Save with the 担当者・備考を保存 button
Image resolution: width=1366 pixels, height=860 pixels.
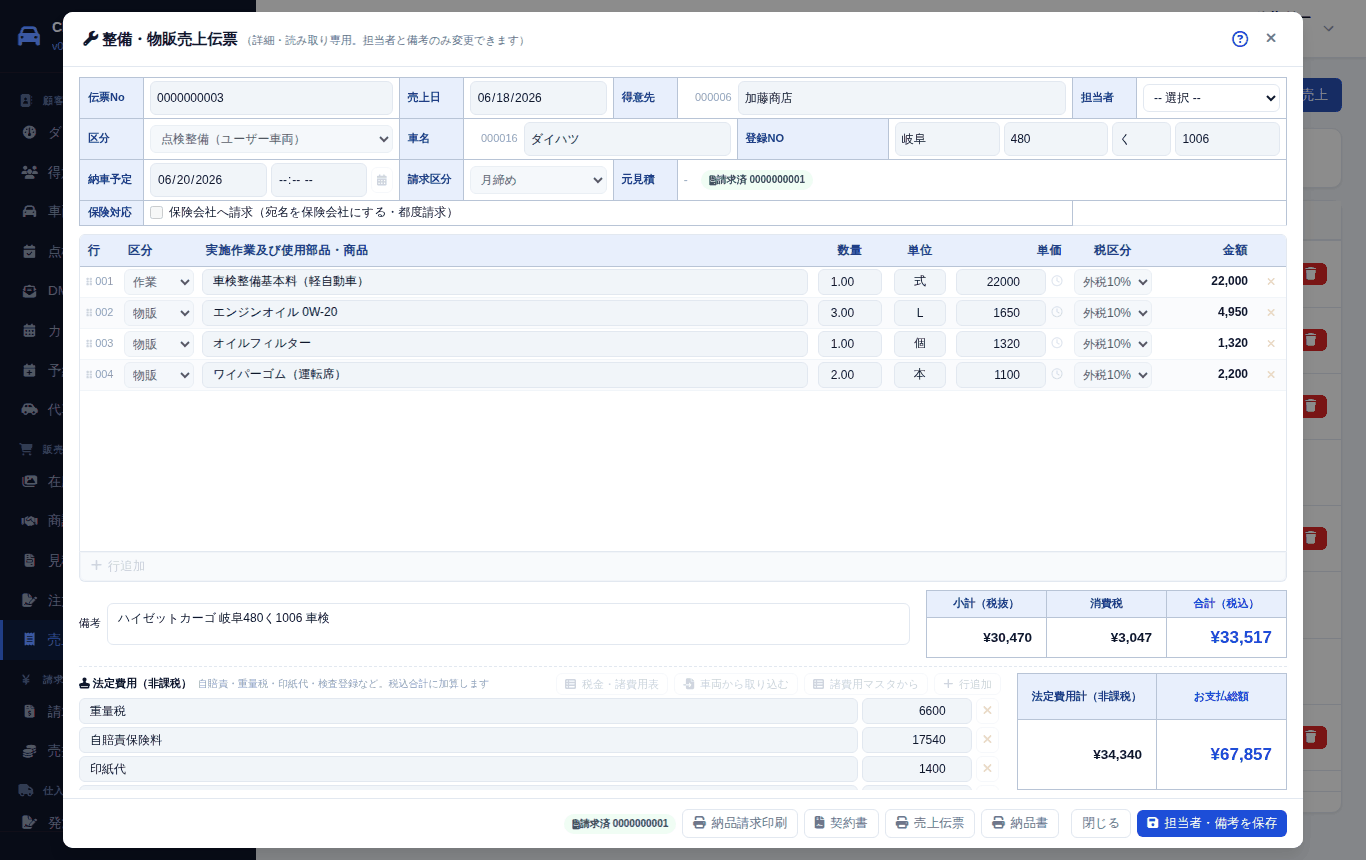tap(1212, 823)
